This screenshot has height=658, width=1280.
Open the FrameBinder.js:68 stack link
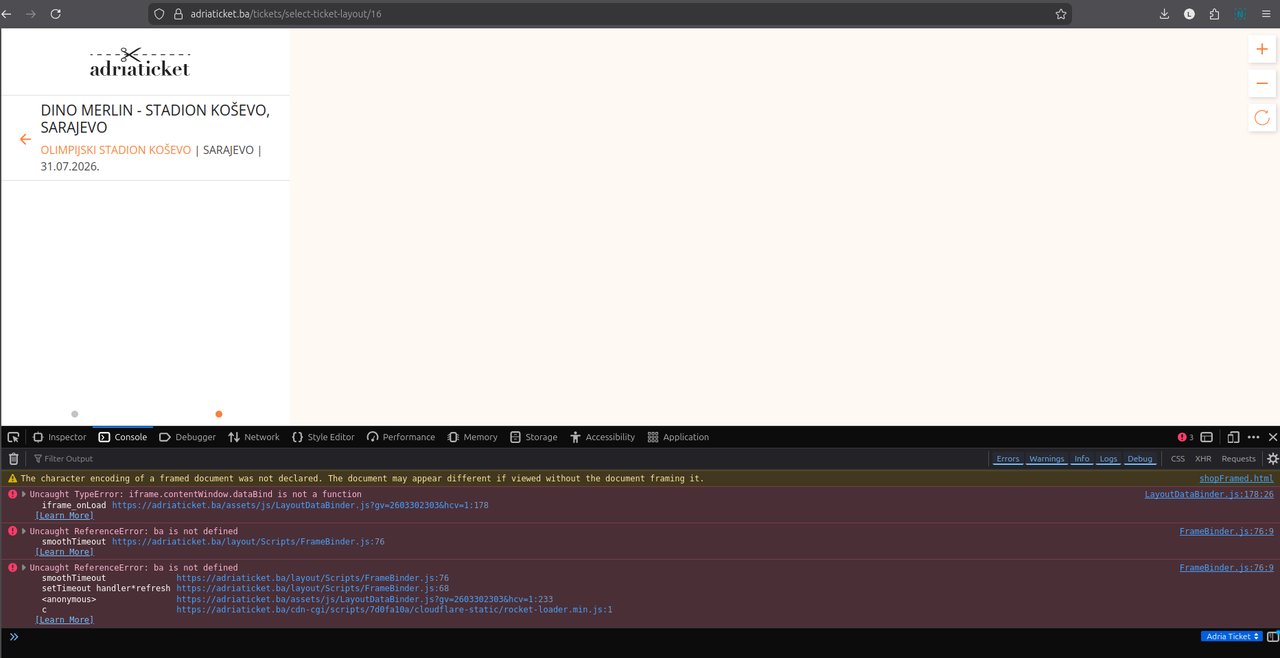click(313, 588)
